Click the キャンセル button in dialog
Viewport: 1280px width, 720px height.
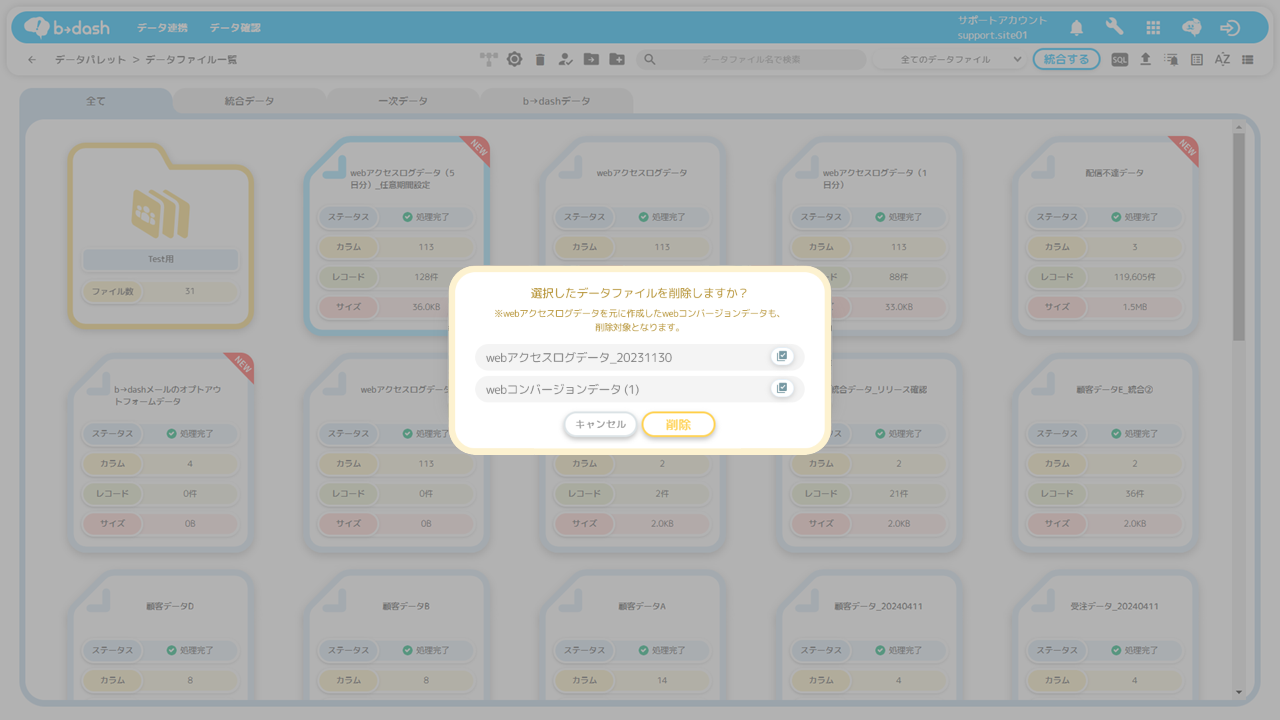click(x=600, y=424)
